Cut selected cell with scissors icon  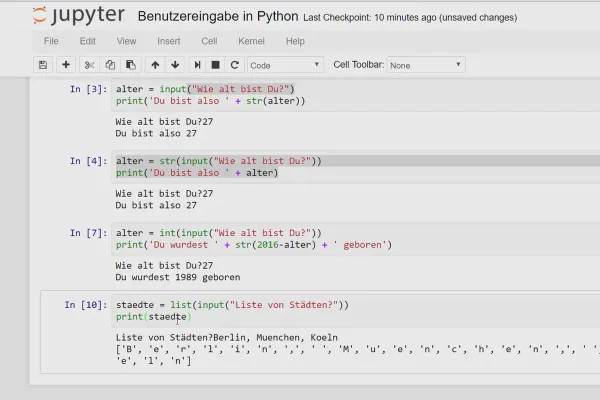tap(90, 65)
